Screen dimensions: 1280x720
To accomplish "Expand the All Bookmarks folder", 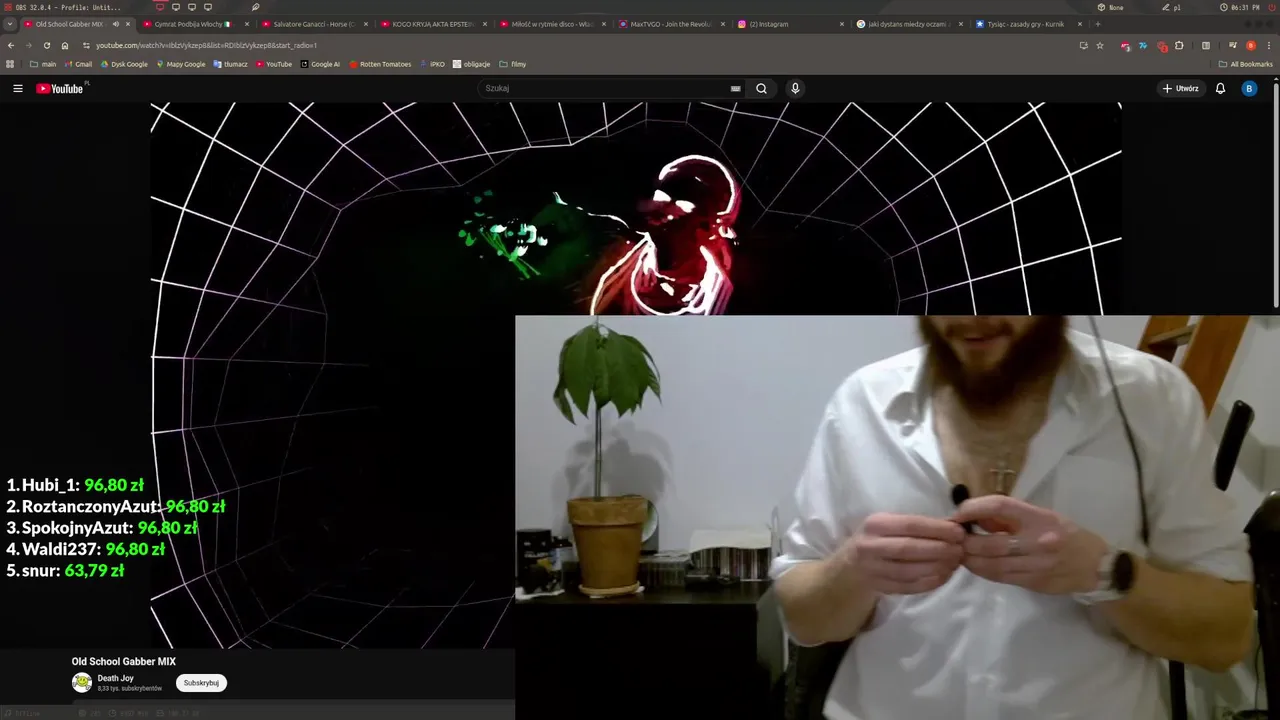I will 1245,64.
